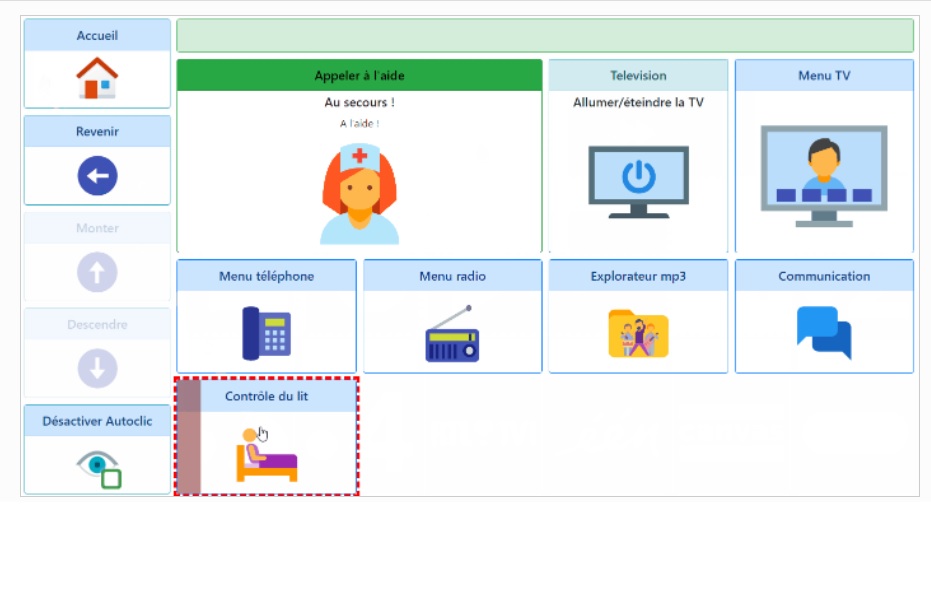Click the Revenir label
The image size is (931, 606).
coord(97,131)
